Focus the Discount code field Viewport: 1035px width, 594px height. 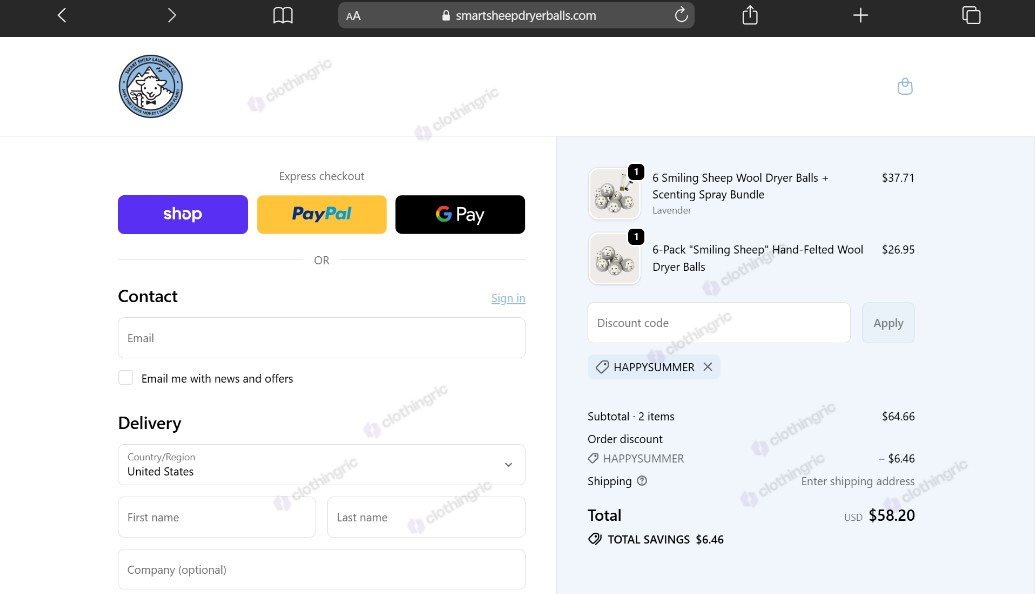pyautogui.click(x=719, y=323)
